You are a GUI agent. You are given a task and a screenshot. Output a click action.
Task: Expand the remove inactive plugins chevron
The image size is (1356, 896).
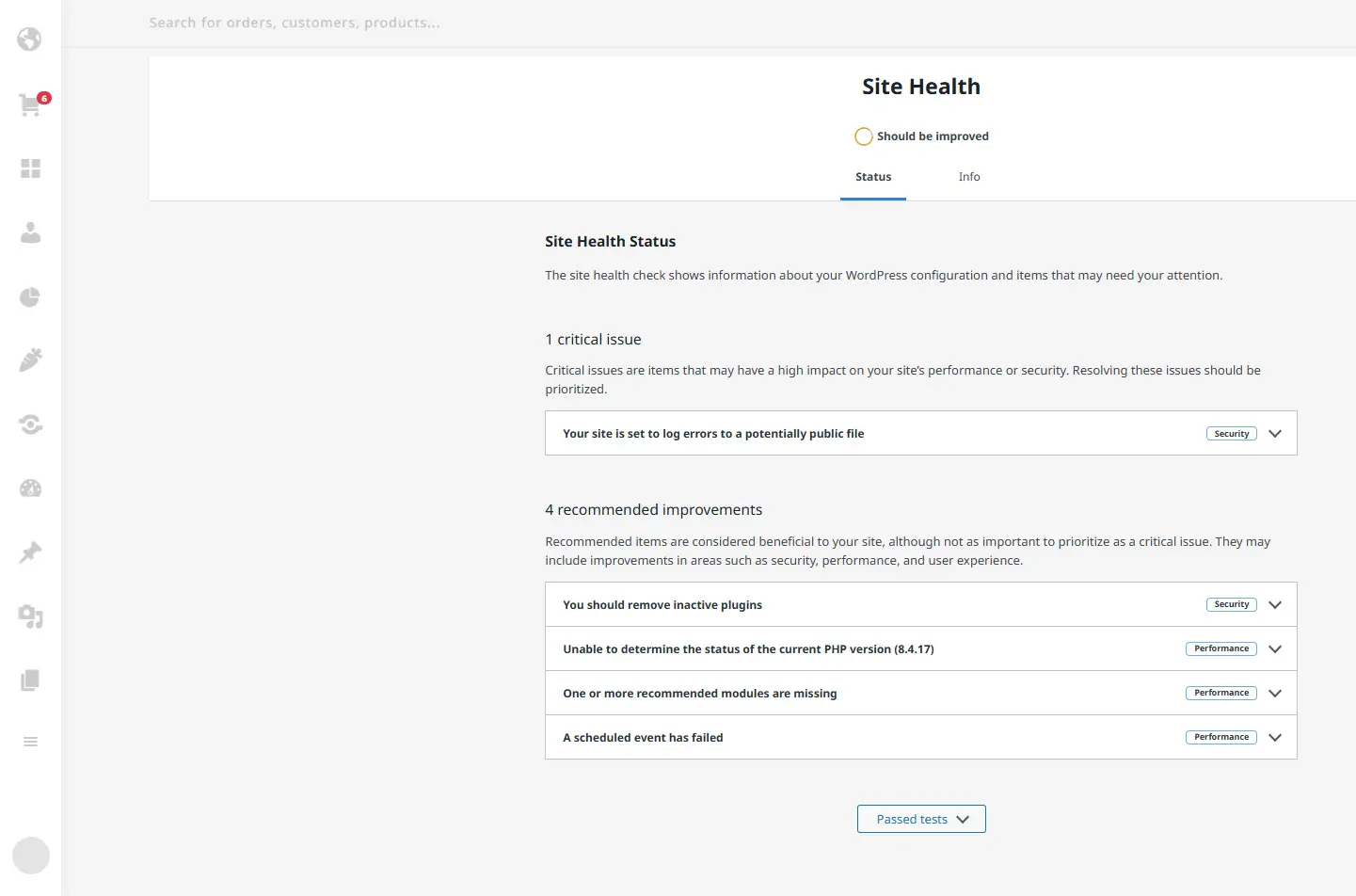pos(1275,605)
